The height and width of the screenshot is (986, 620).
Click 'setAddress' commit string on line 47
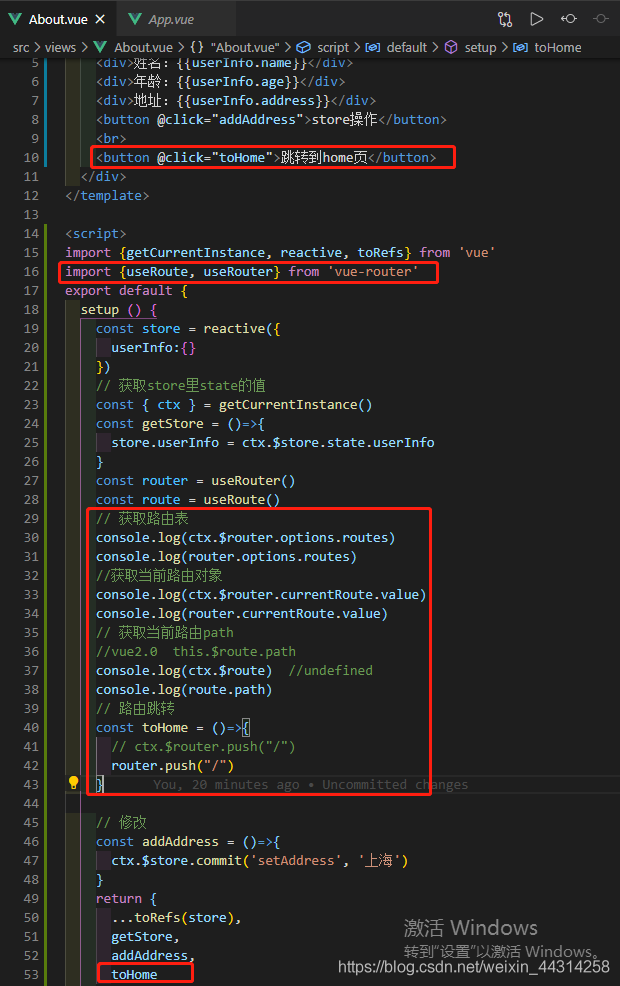point(296,860)
